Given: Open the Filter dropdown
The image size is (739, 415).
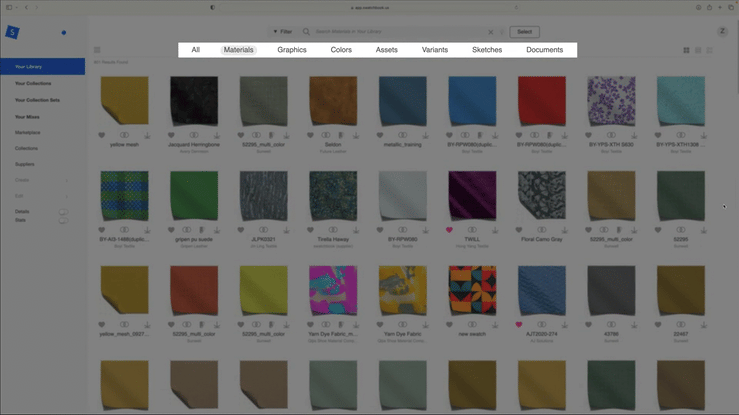Looking at the screenshot, I should (283, 32).
